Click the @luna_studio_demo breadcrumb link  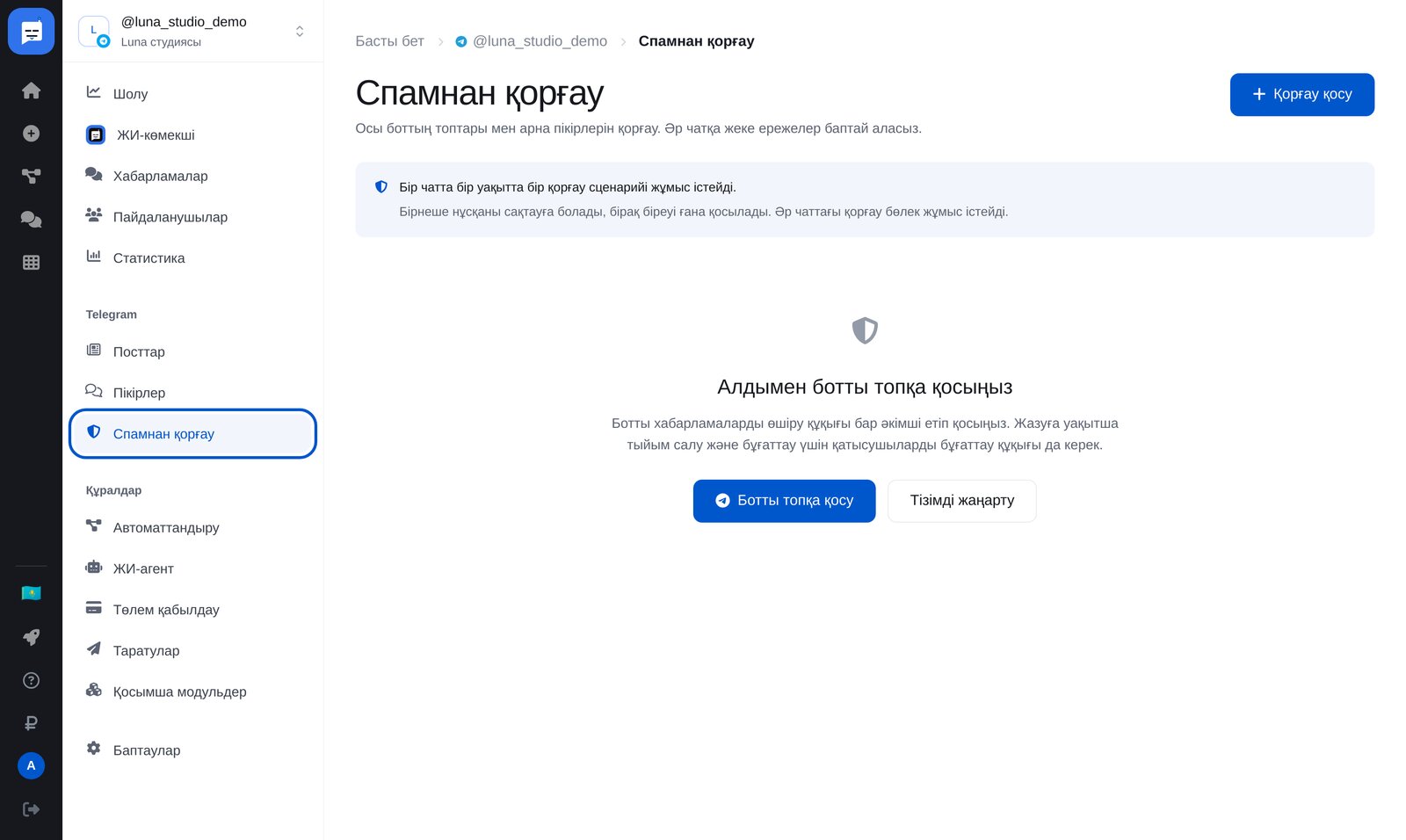pos(531,41)
